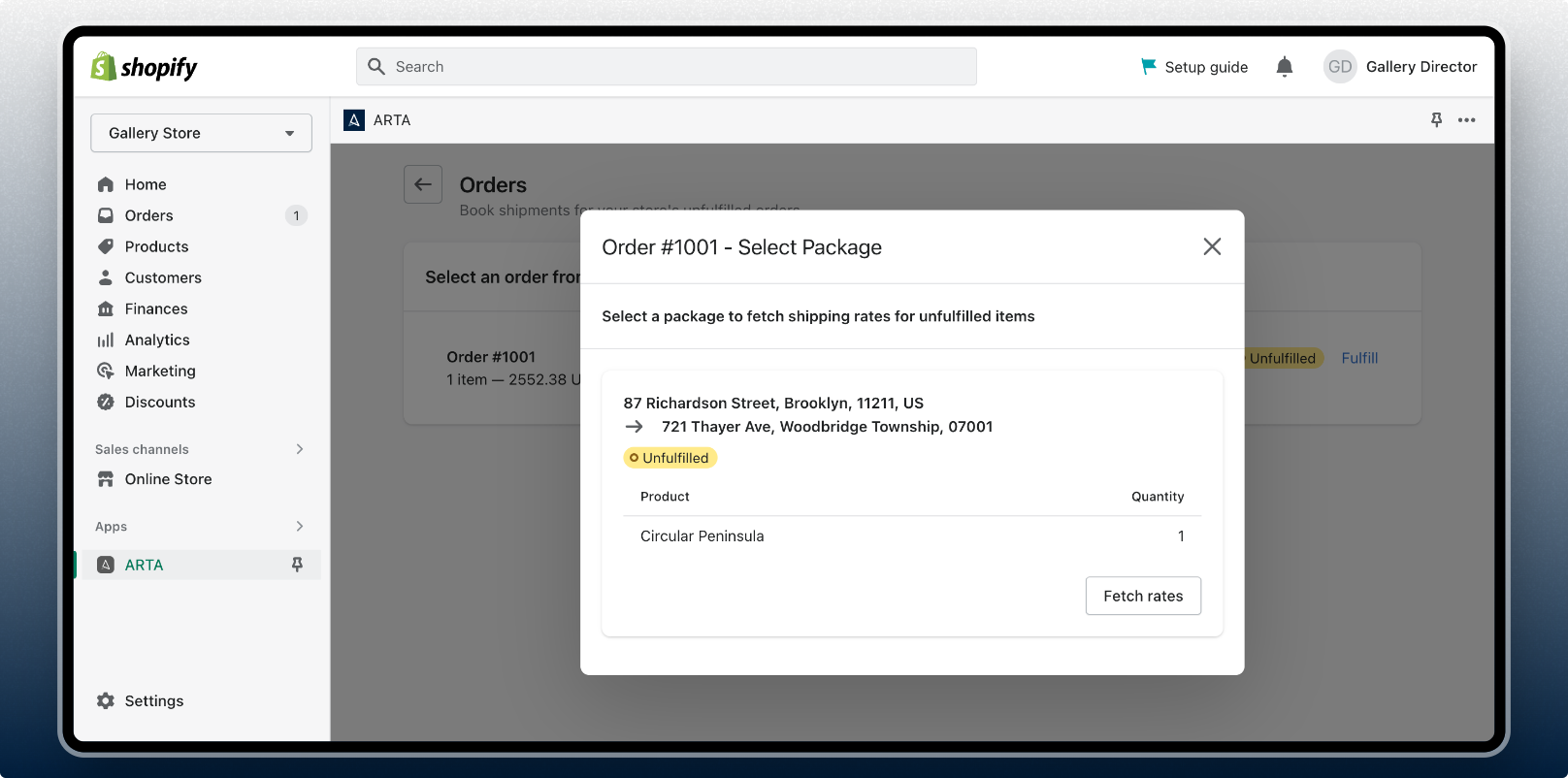Go back with the Orders arrow button
The height and width of the screenshot is (778, 1568).
click(x=423, y=184)
